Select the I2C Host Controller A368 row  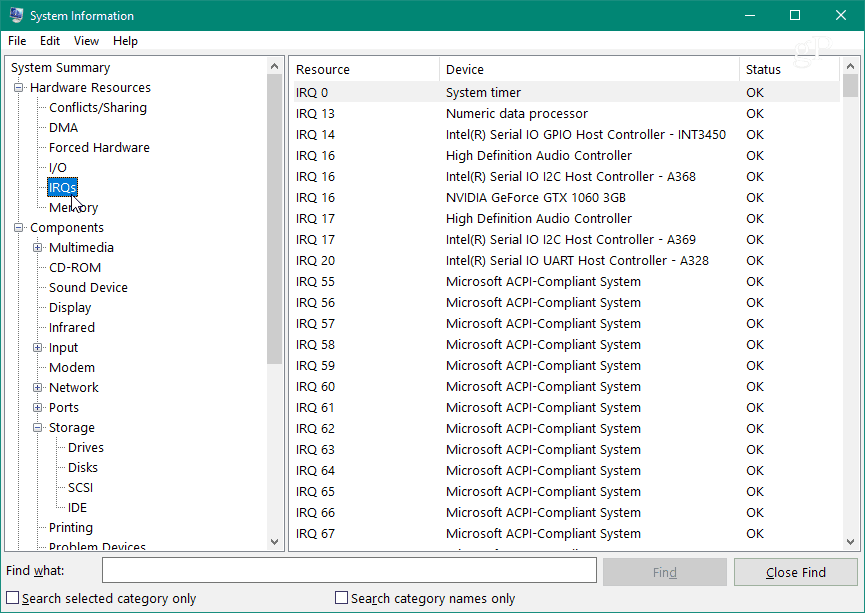[x=567, y=177]
